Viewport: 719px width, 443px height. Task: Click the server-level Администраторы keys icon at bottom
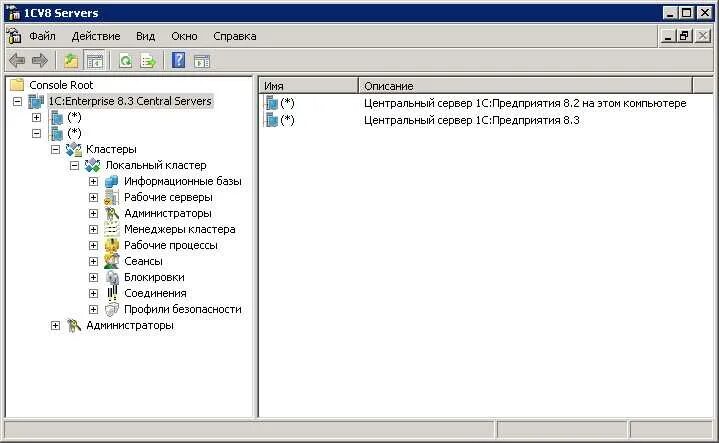pos(73,325)
